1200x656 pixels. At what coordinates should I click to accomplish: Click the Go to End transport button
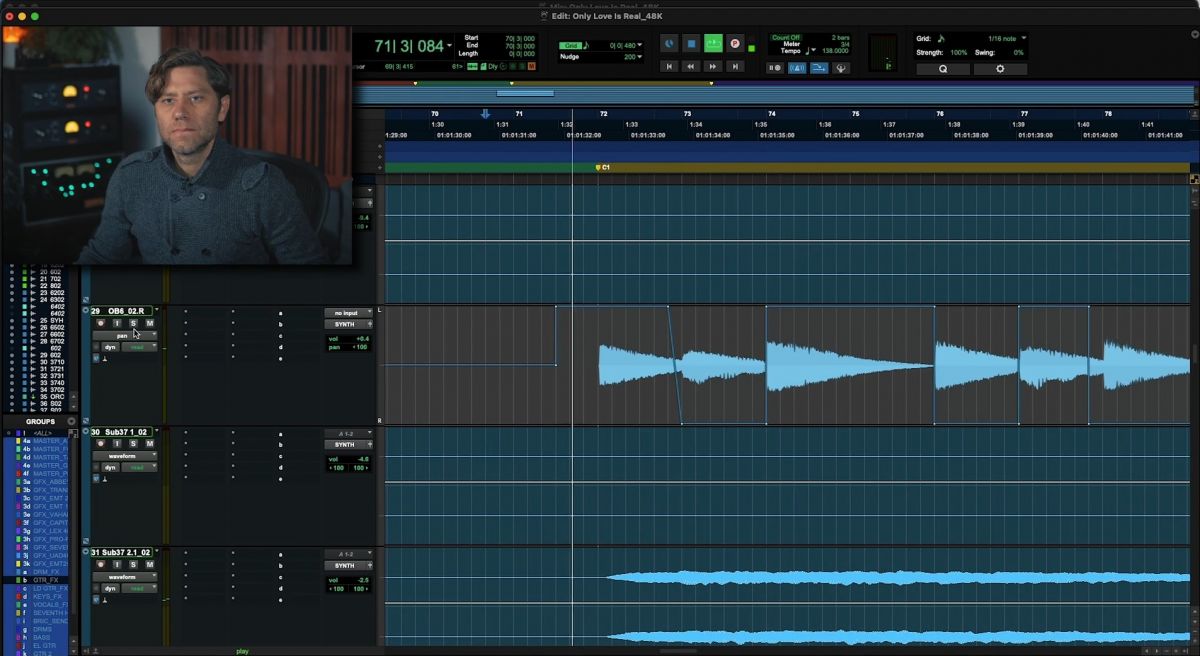733,68
